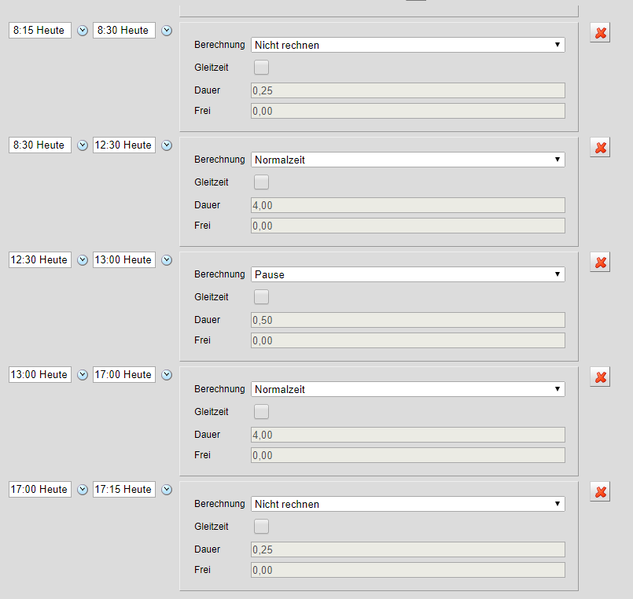Open time picker arrow after 17:15 Heute
Viewport: 633px width, 599px height.
167,490
